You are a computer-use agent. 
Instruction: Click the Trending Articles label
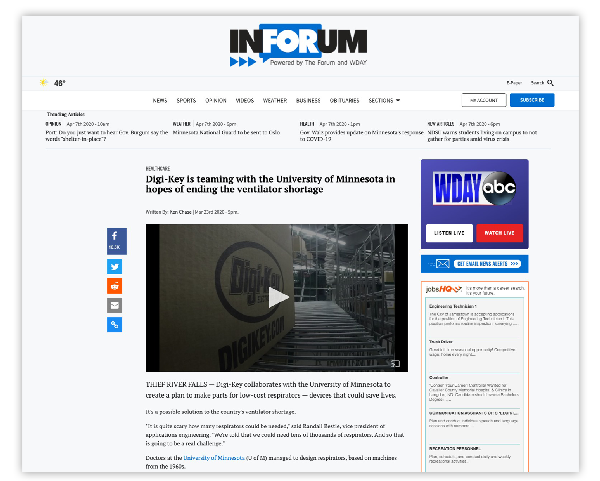pyautogui.click(x=65, y=114)
